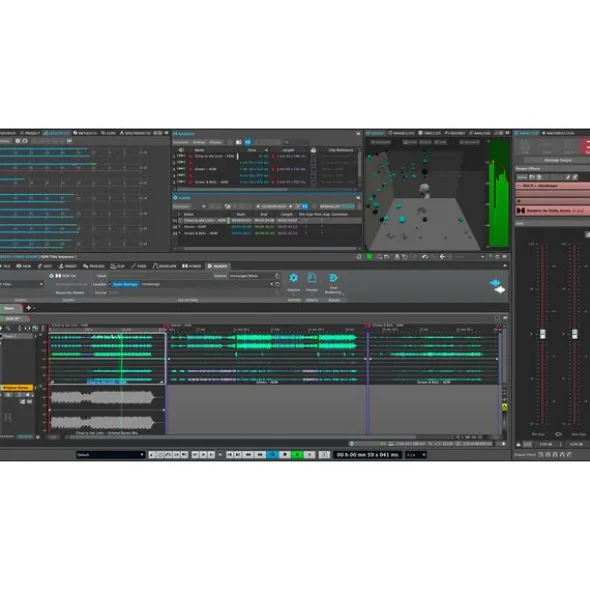Image resolution: width=590 pixels, height=591 pixels.
Task: Click the Renderer for Dolby Atmos plugin icon
Action: 521,211
